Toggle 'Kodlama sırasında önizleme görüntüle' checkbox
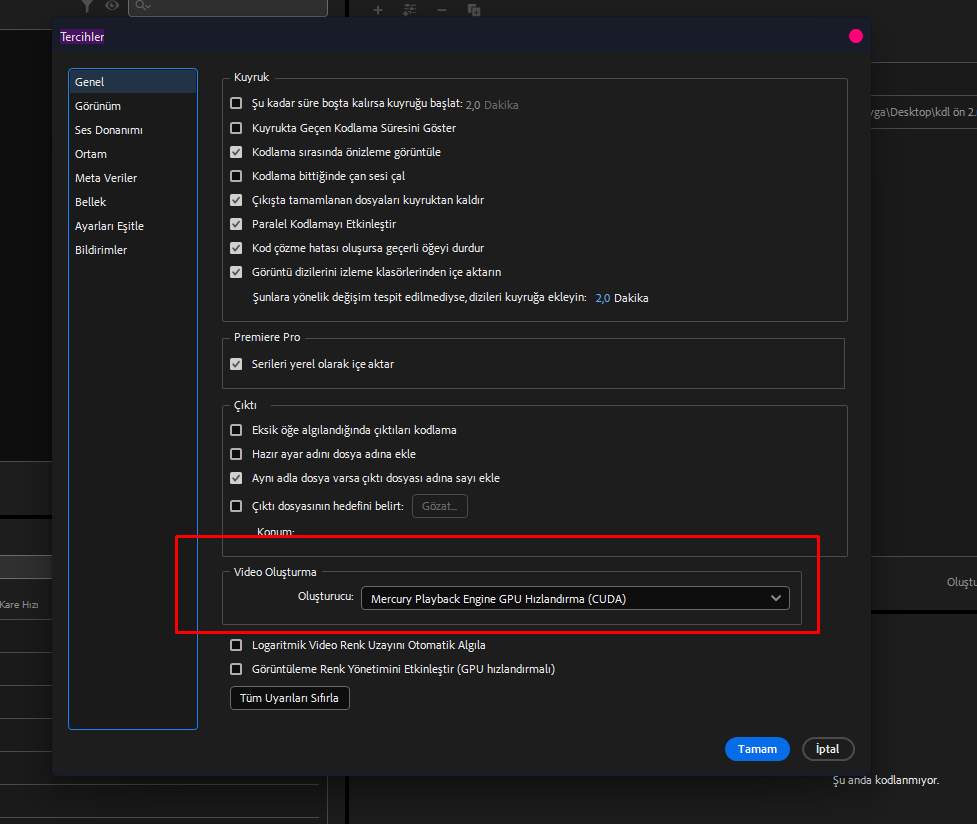Viewport: 977px width, 824px height. pyautogui.click(x=236, y=151)
